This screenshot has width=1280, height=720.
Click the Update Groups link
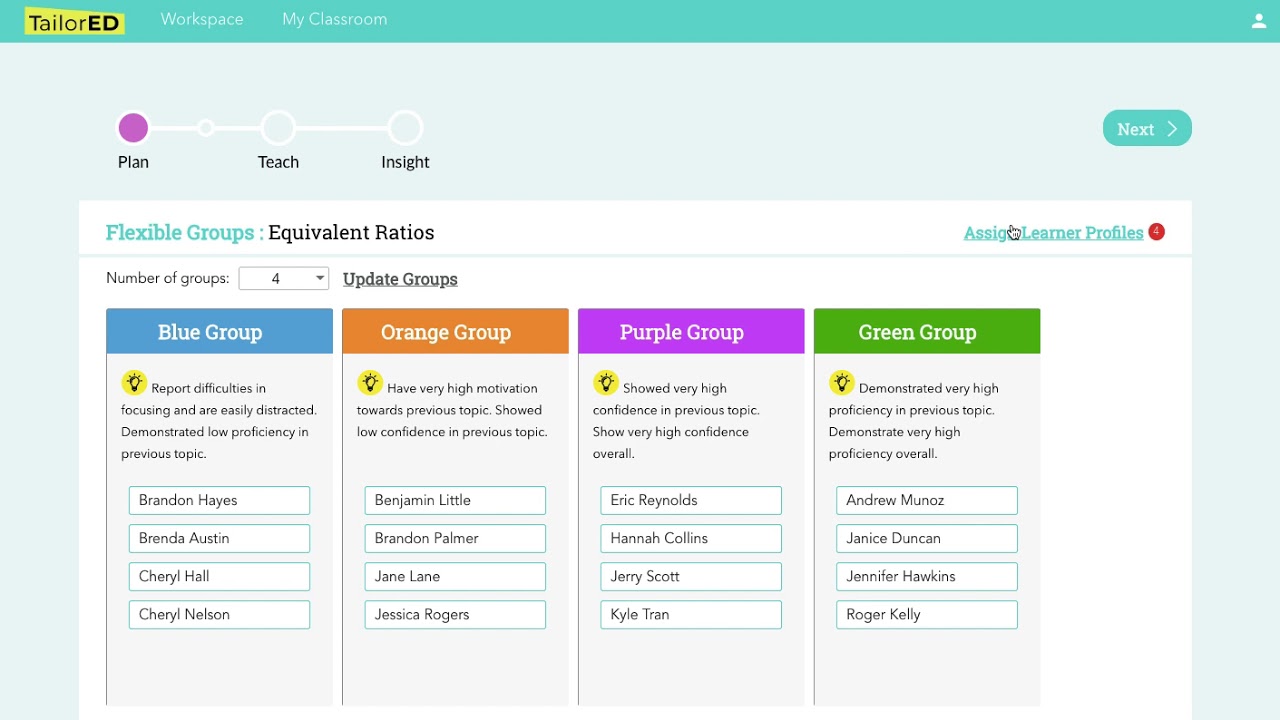[x=400, y=279]
